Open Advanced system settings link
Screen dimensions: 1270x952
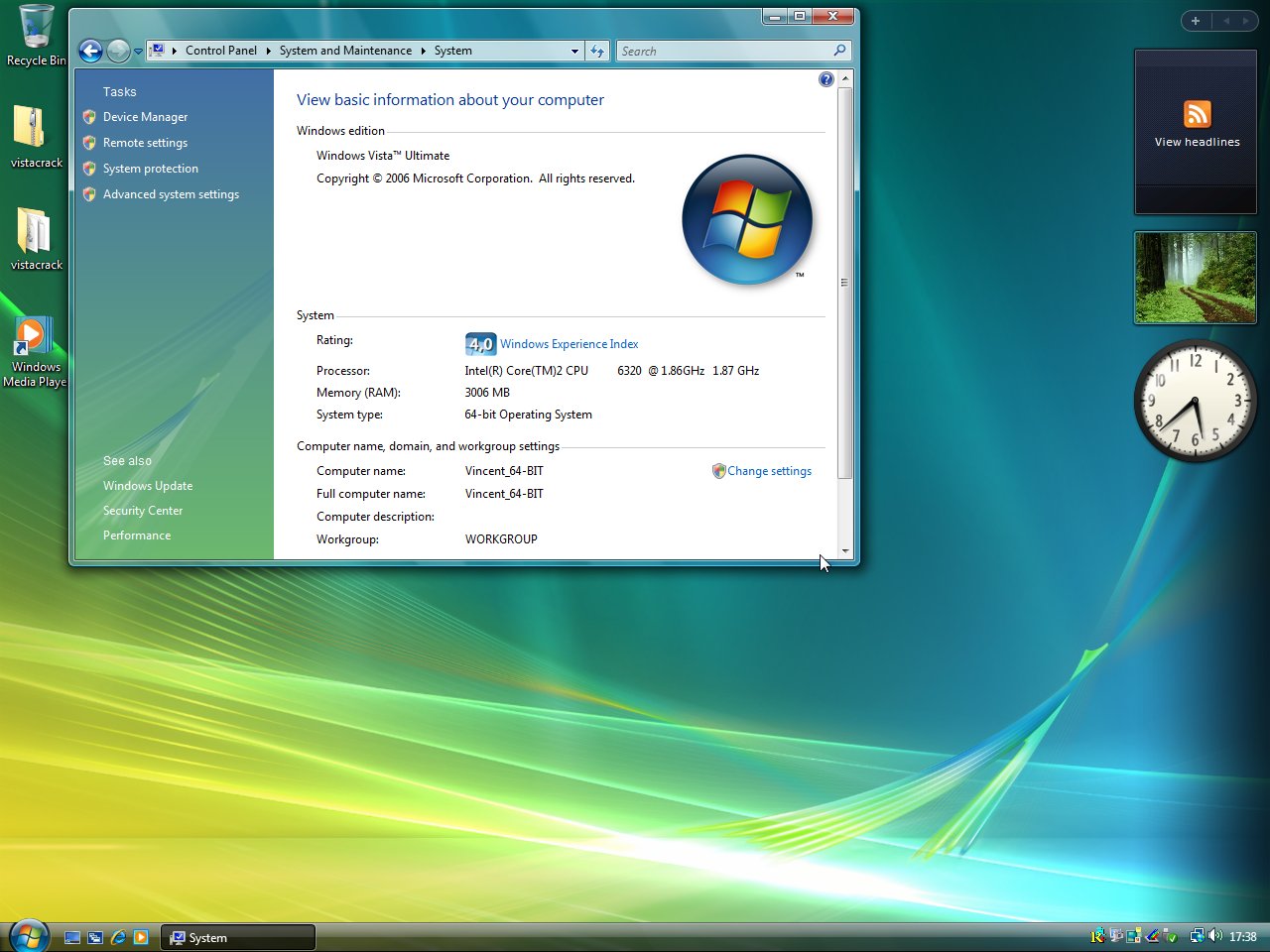pos(171,194)
